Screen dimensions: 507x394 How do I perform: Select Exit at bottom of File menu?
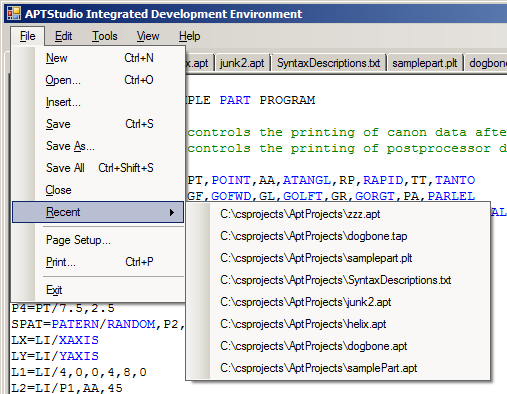(x=98, y=290)
